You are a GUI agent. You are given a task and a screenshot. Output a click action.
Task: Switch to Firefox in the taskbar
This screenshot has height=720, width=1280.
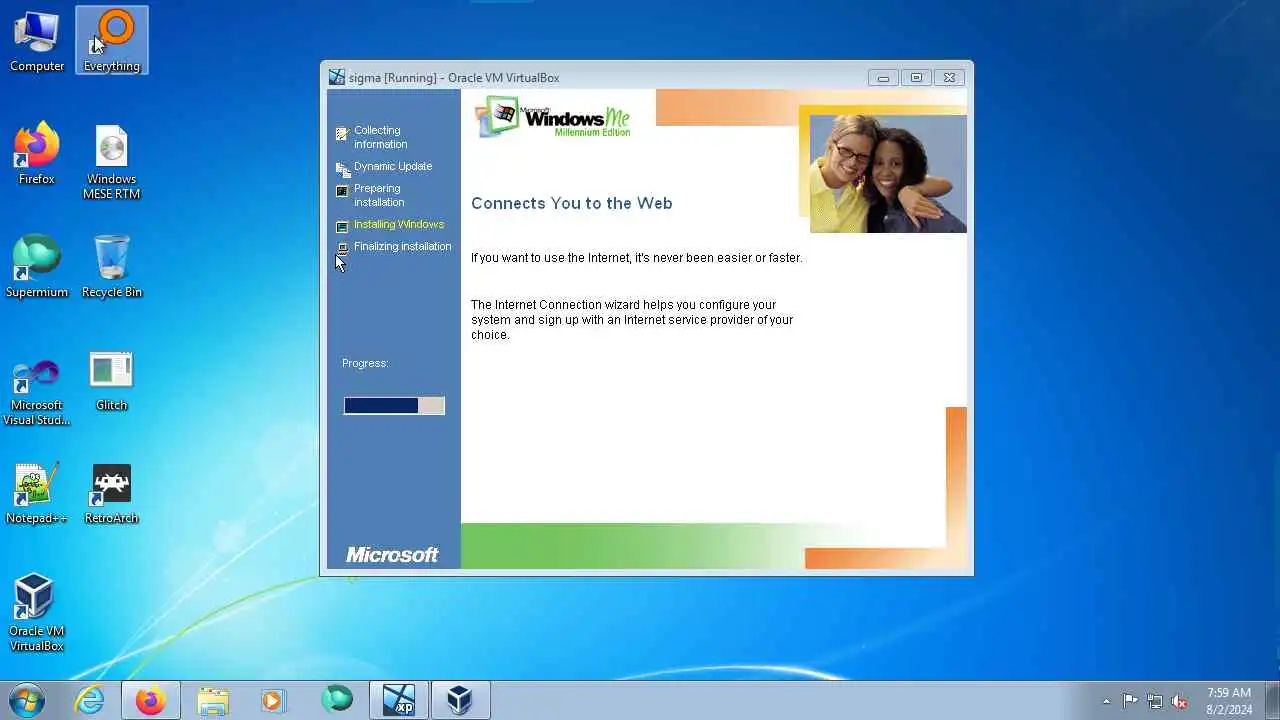(x=151, y=700)
